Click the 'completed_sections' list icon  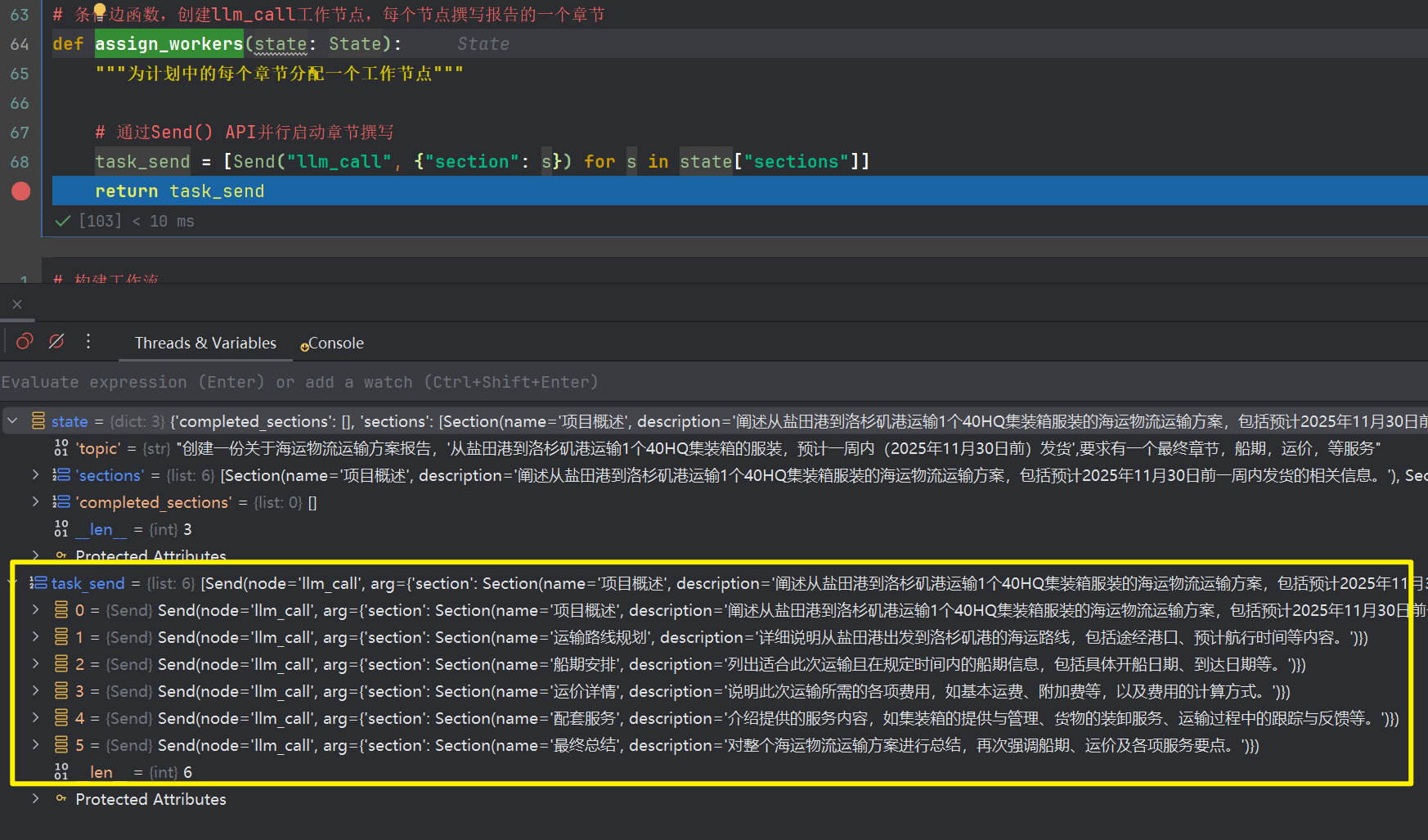(61, 502)
